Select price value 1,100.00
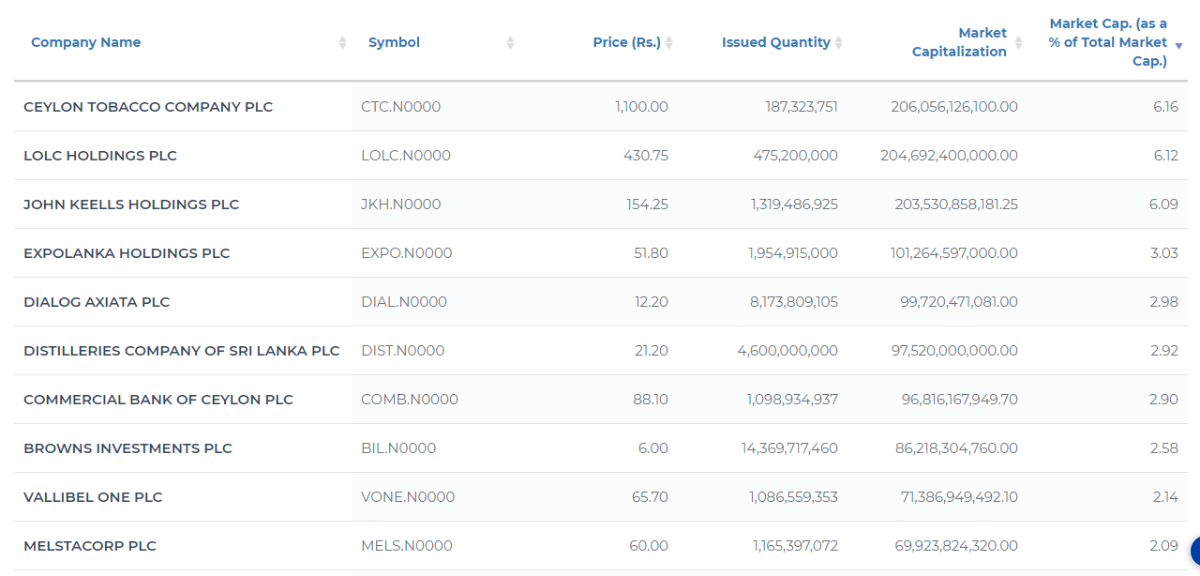This screenshot has height=576, width=1200. pos(642,106)
